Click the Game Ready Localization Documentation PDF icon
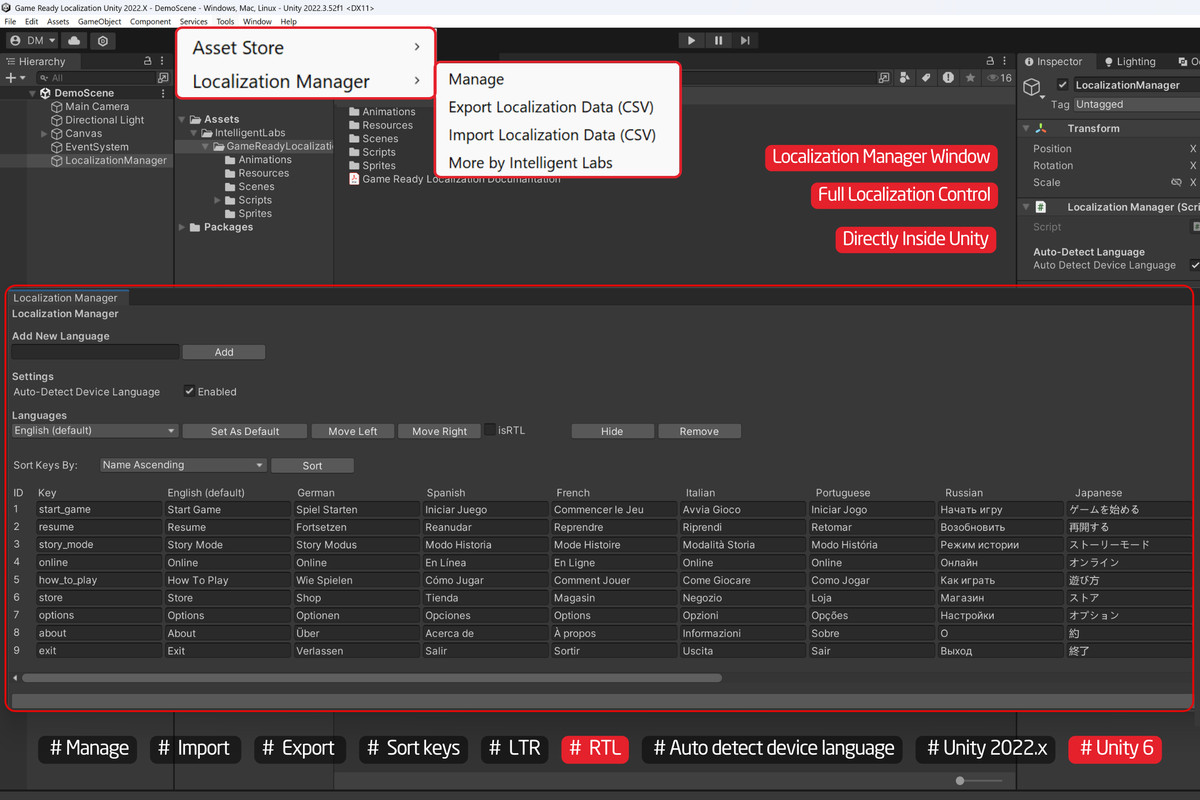The width and height of the screenshot is (1200, 800). tap(354, 179)
